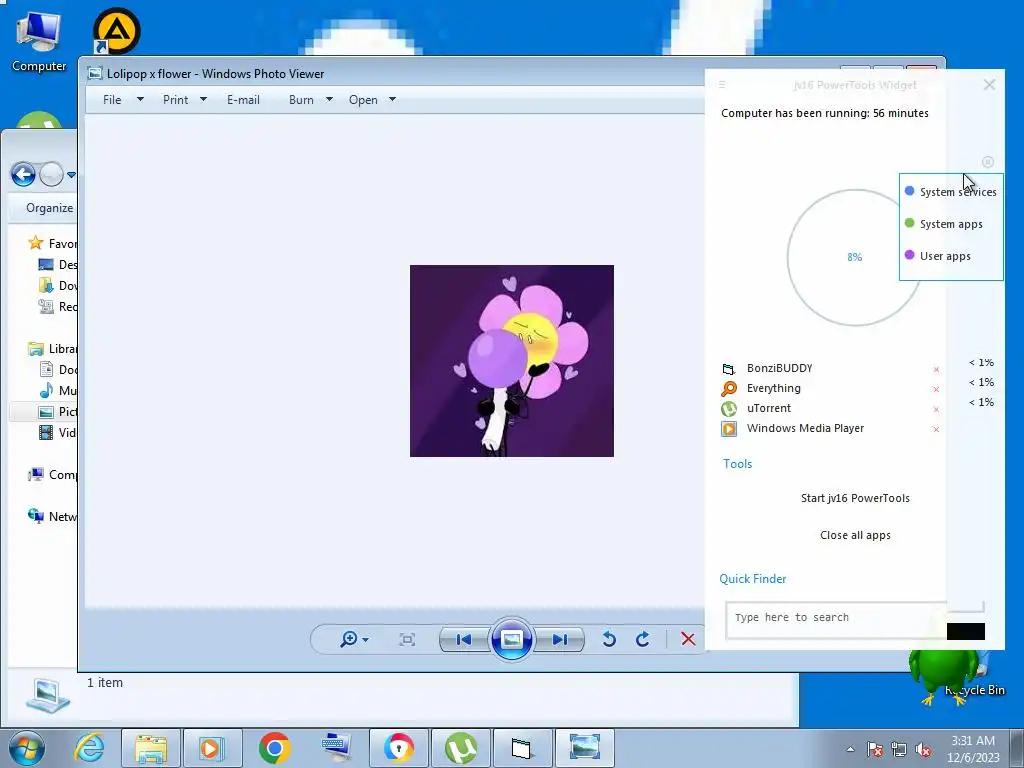Close Everything with its red x
Image resolution: width=1024 pixels, height=768 pixels.
pyautogui.click(x=936, y=389)
